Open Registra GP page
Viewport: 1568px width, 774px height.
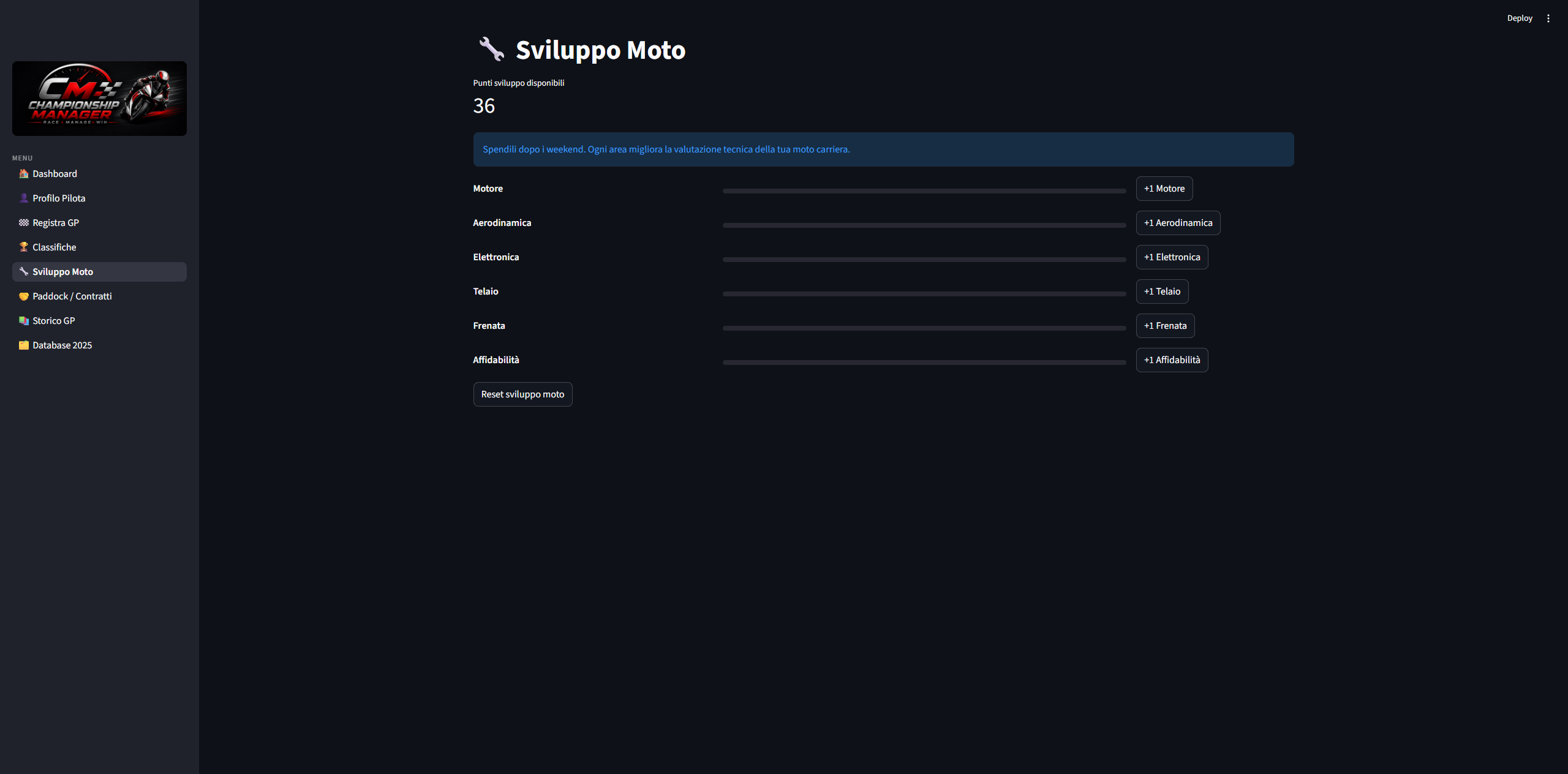(x=99, y=223)
